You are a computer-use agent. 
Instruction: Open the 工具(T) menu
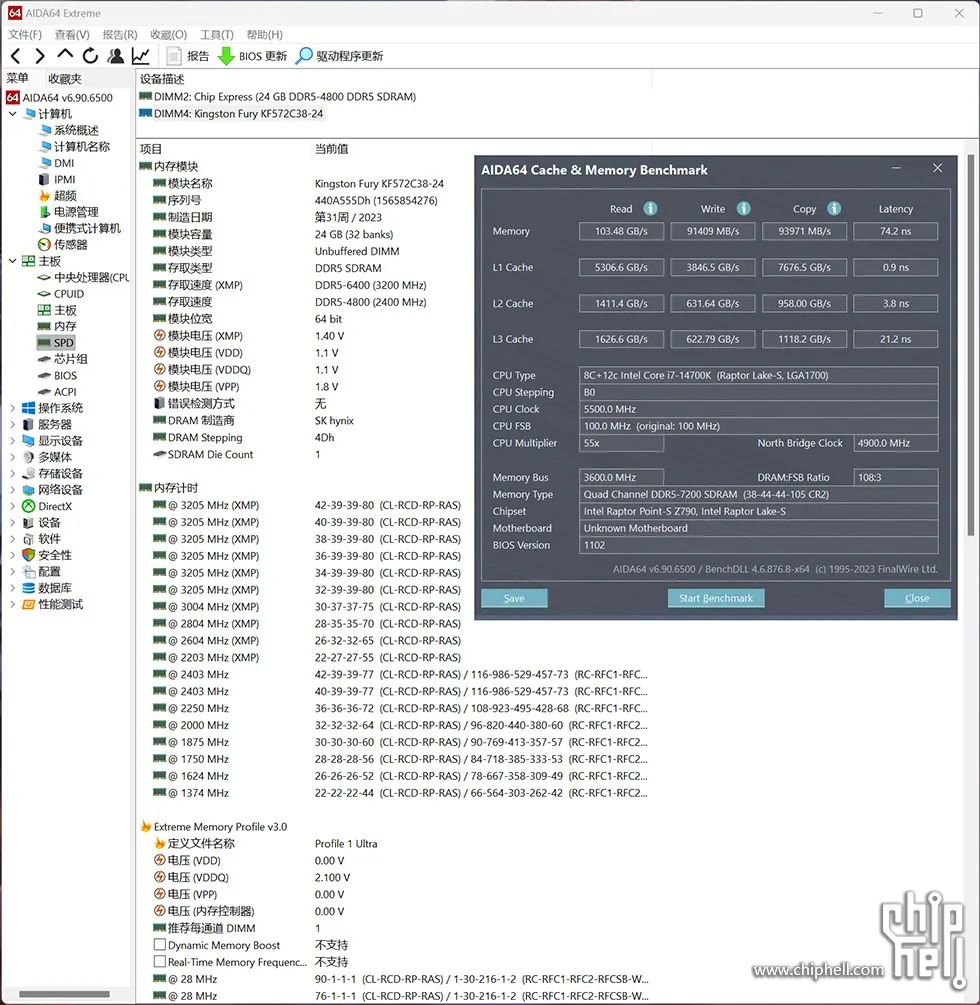pos(217,35)
